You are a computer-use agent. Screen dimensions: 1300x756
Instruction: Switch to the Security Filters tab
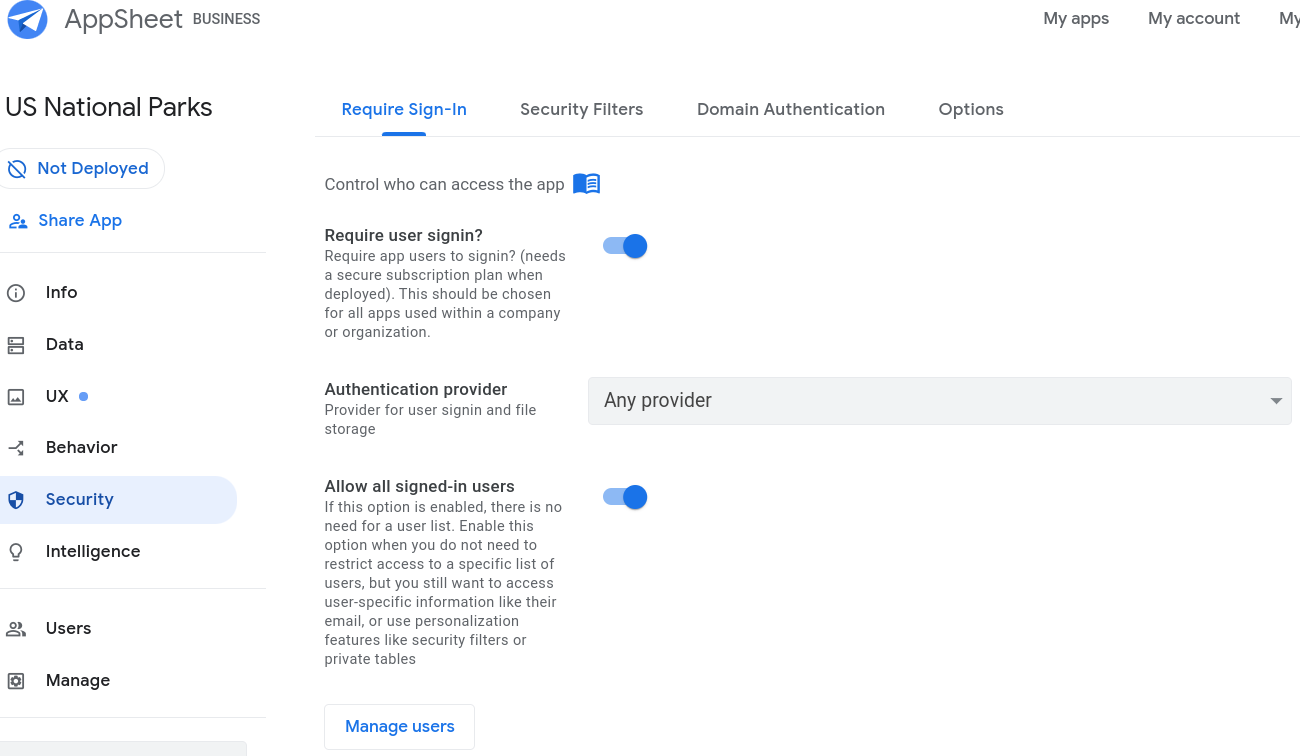[581, 109]
